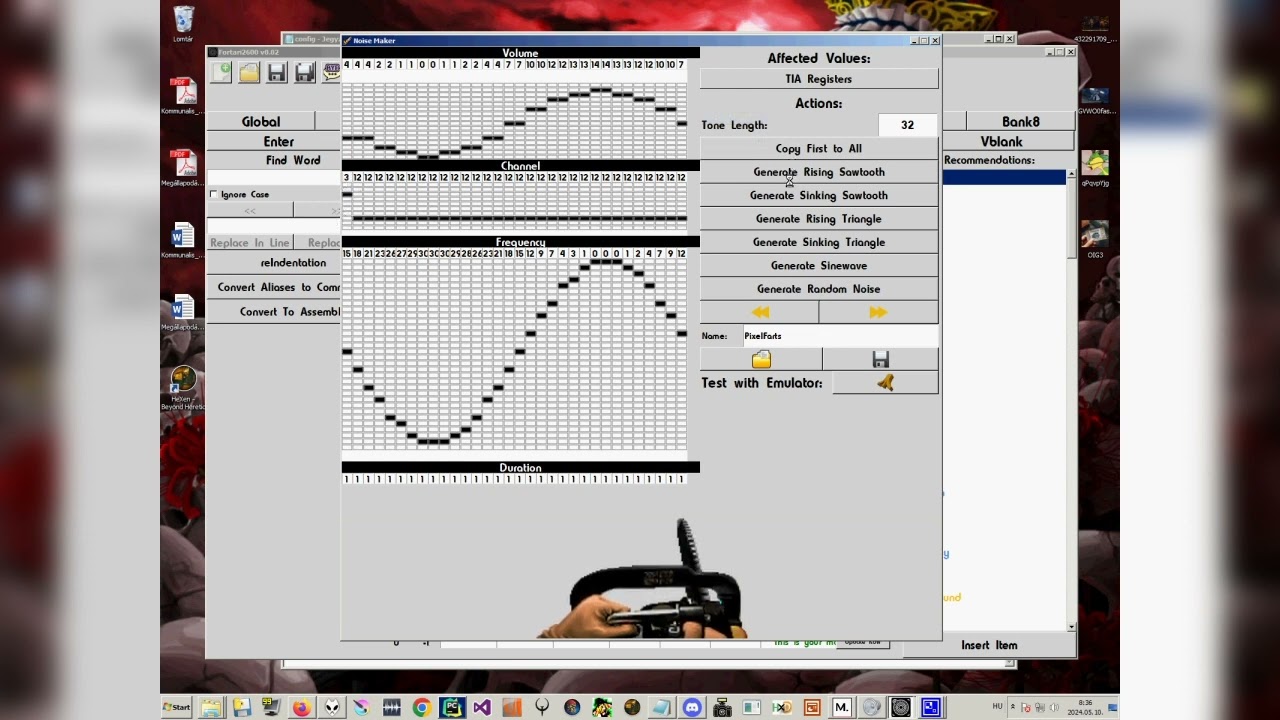Click Generate Random Noise
1280x720 pixels.
click(819, 289)
